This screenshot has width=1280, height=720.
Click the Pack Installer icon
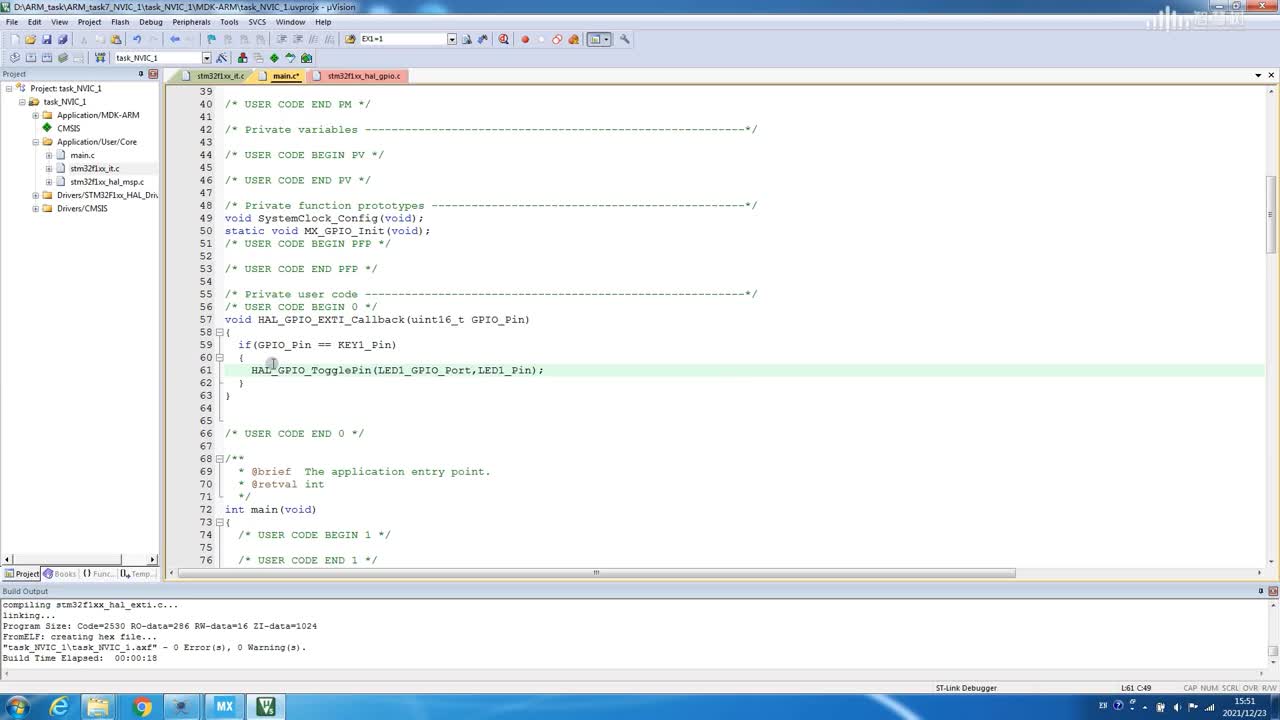pos(306,58)
